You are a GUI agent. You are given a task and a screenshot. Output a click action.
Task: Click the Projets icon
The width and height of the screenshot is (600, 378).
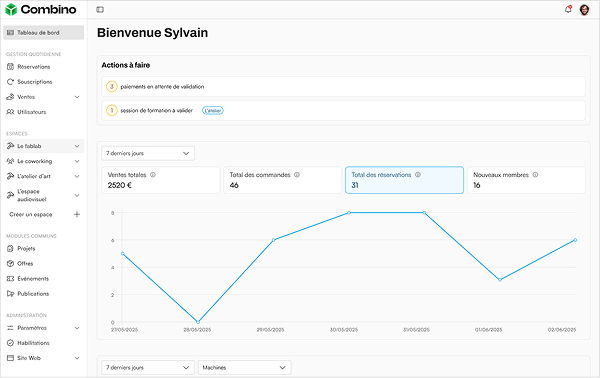10,249
